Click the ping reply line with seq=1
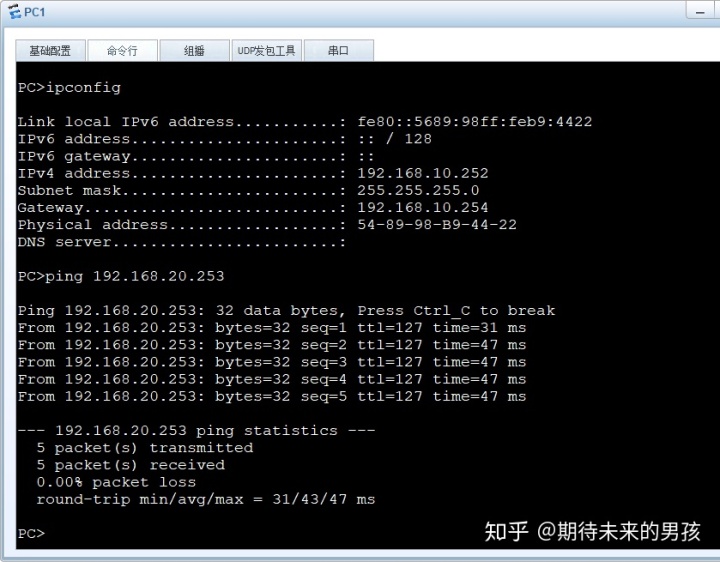 click(272, 328)
